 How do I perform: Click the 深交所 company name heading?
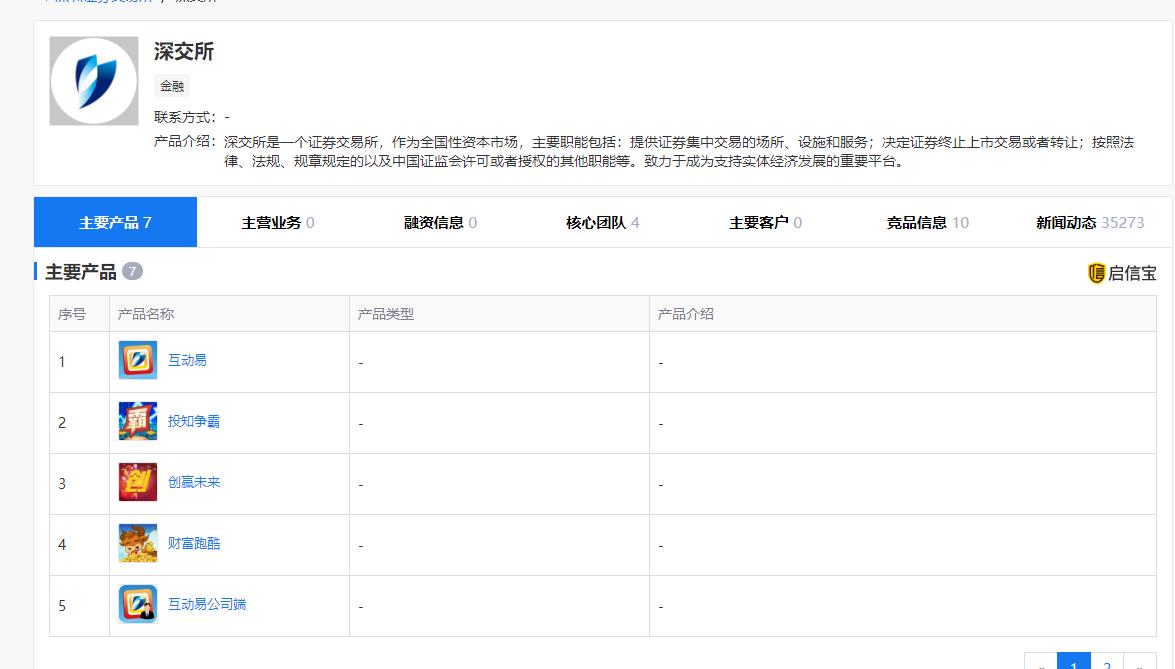(x=184, y=52)
